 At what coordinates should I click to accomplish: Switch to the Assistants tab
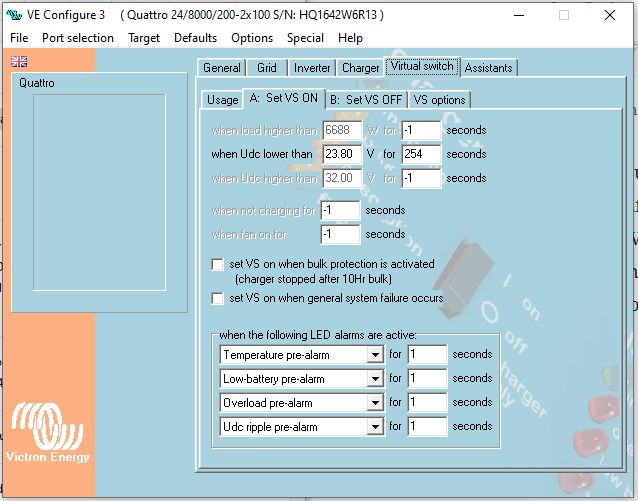[489, 68]
